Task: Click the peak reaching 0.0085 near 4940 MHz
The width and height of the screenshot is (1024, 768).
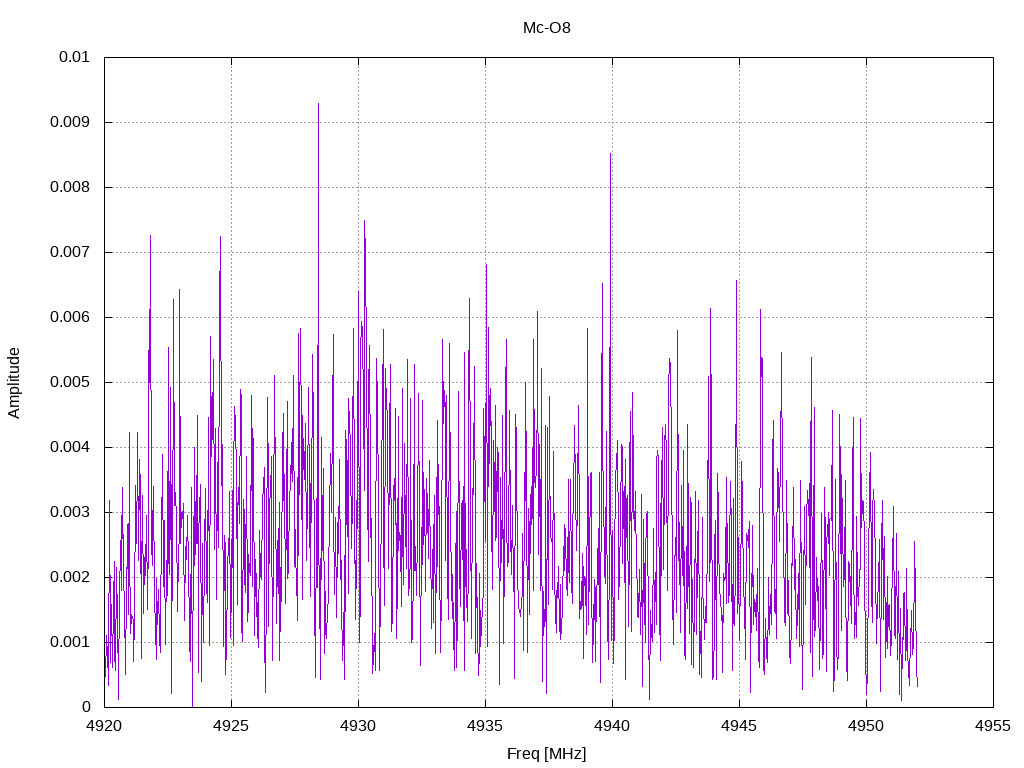Action: (611, 155)
